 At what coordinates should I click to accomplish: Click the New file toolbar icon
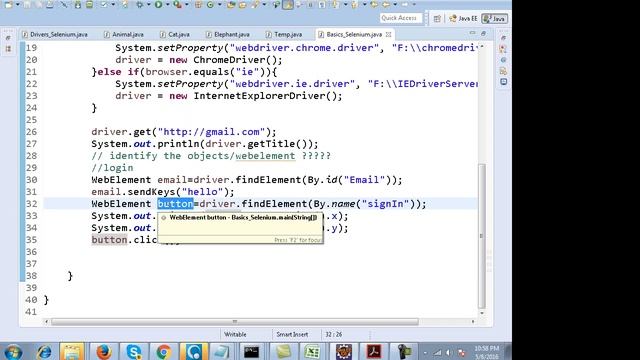coord(8,4)
